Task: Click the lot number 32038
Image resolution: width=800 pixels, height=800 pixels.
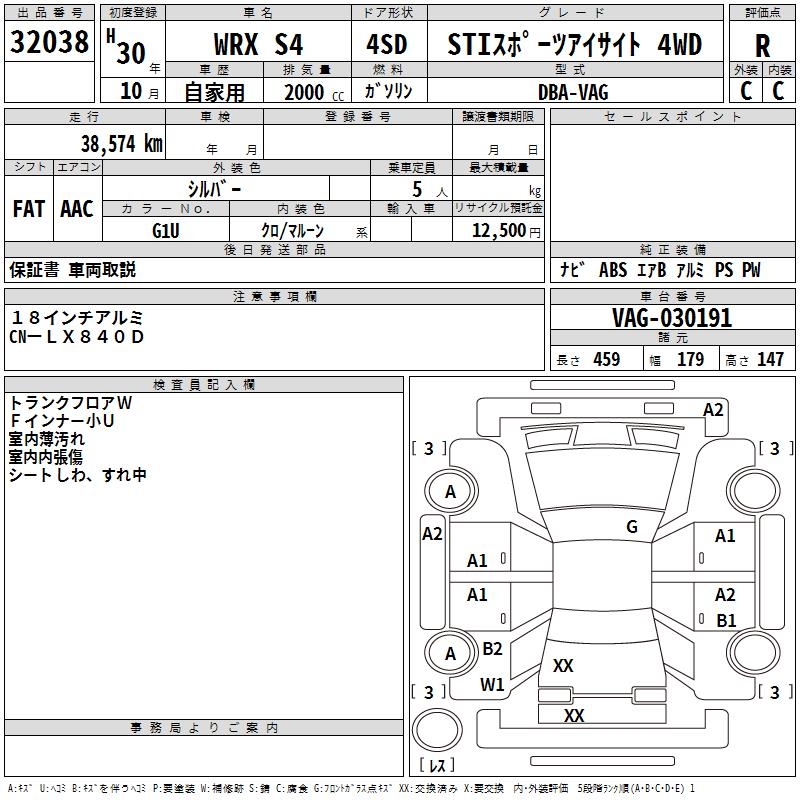Action: click(50, 43)
